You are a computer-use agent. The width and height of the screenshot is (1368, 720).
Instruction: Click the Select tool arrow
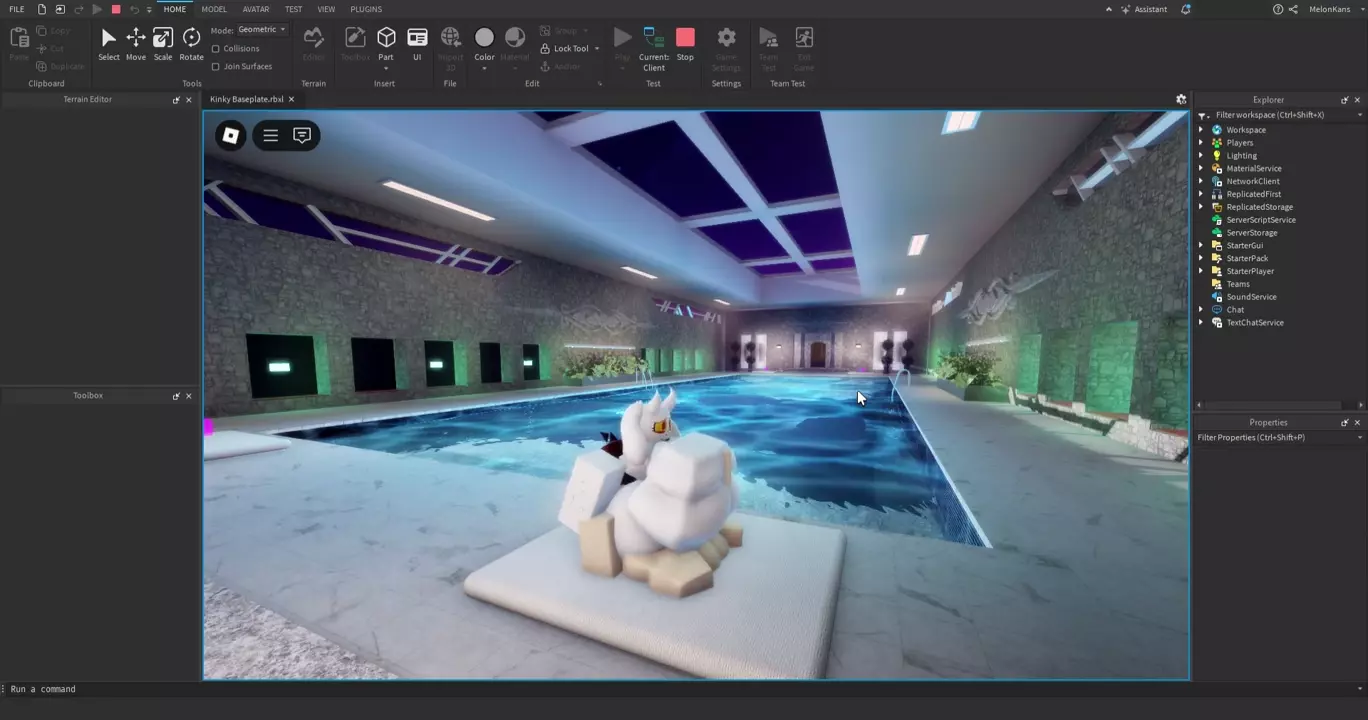pyautogui.click(x=109, y=44)
